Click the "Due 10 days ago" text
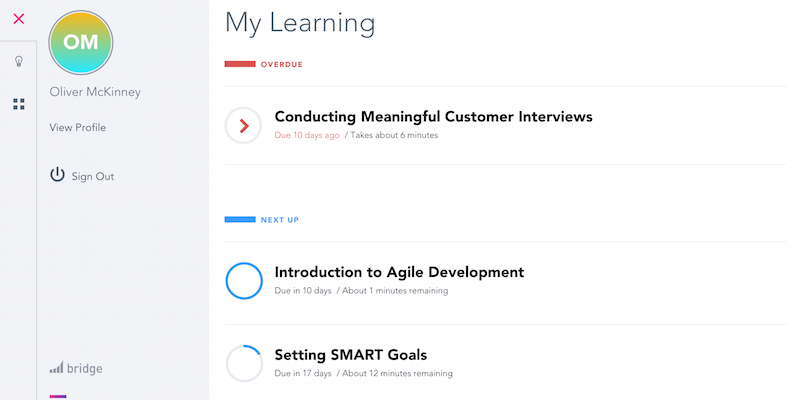The image size is (800, 400). (x=307, y=135)
